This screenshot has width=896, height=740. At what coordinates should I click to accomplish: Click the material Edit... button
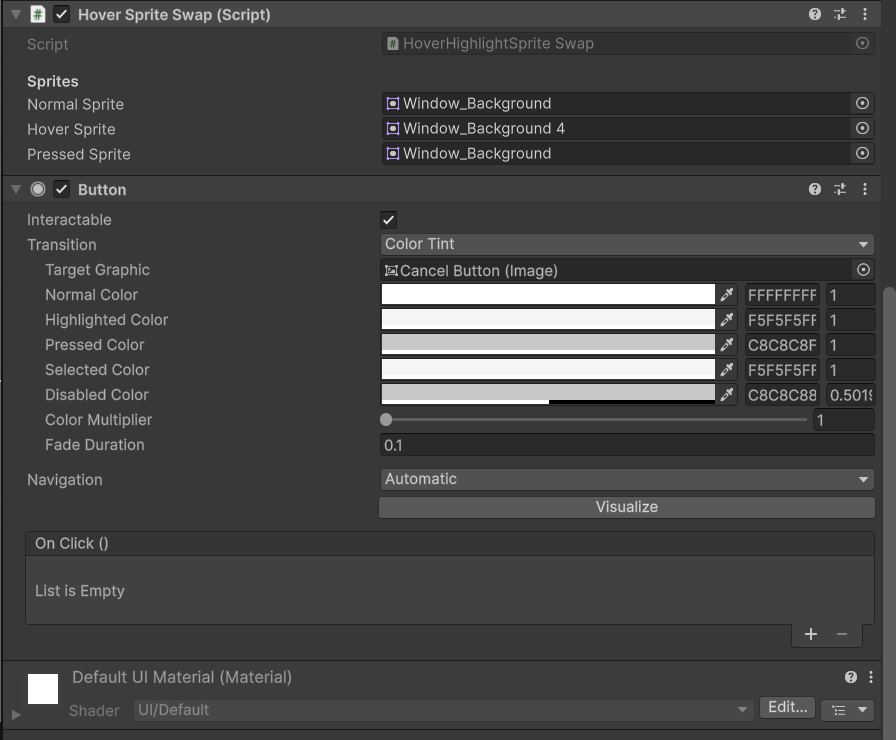(x=787, y=707)
